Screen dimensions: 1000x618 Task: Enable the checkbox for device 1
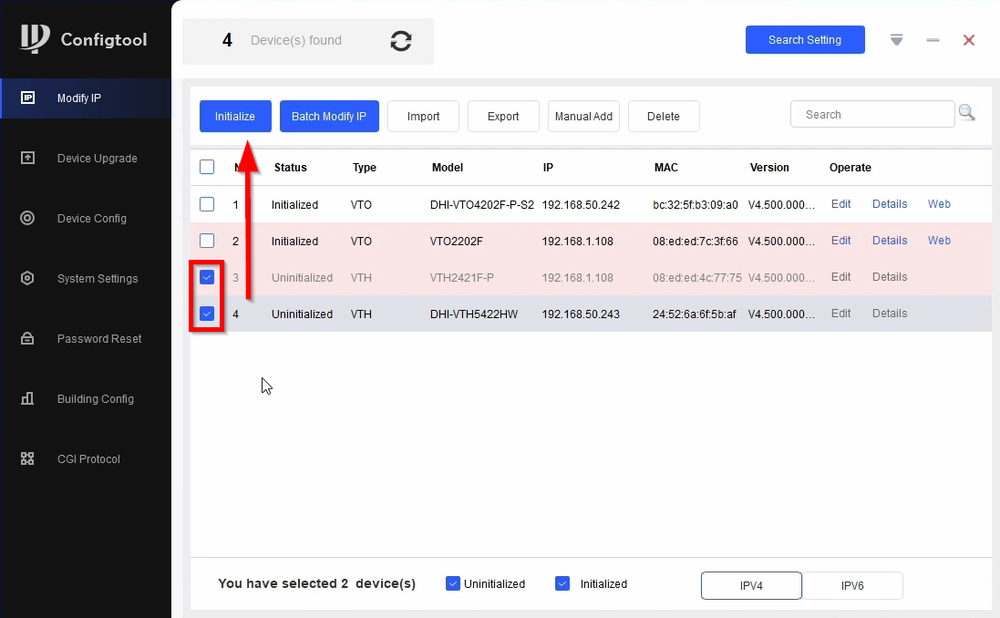(207, 204)
